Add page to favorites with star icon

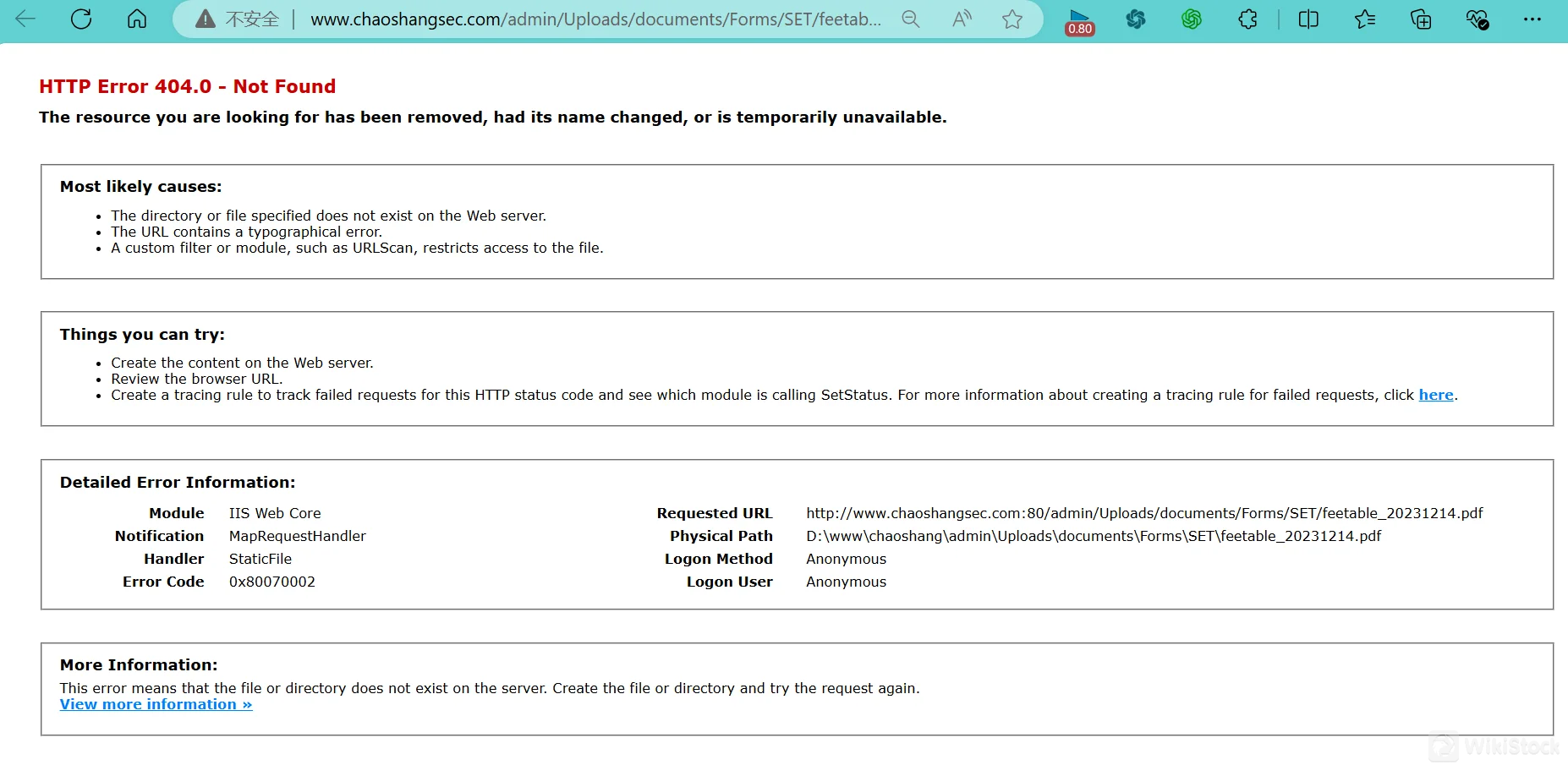pos(1012,19)
